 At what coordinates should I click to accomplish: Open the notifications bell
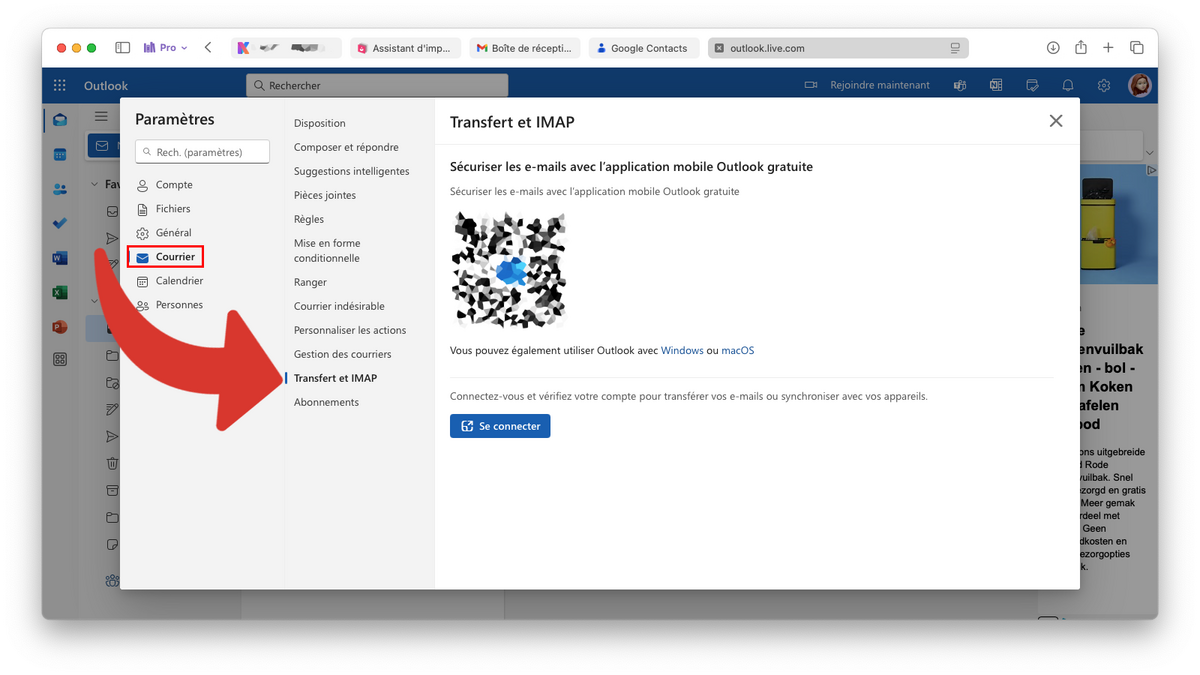point(1068,86)
